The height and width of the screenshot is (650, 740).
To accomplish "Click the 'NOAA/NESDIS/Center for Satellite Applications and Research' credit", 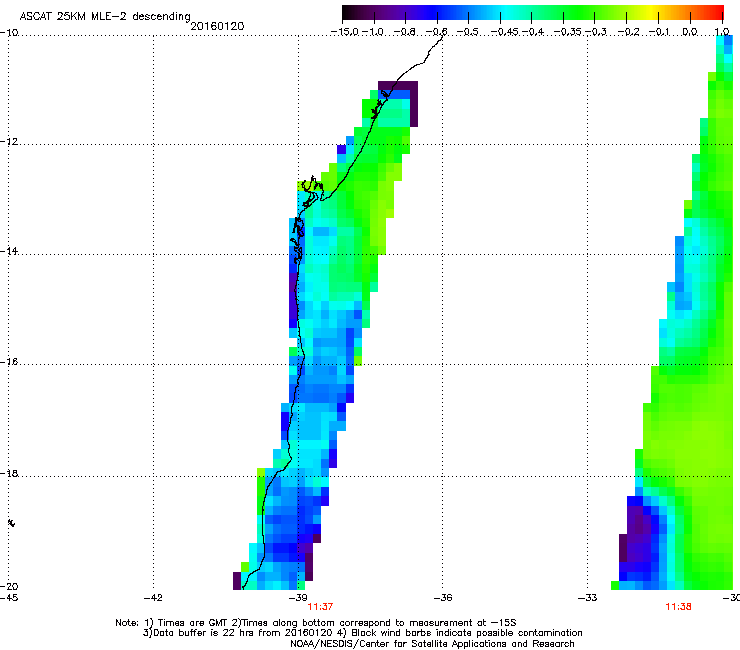I will coord(432,644).
